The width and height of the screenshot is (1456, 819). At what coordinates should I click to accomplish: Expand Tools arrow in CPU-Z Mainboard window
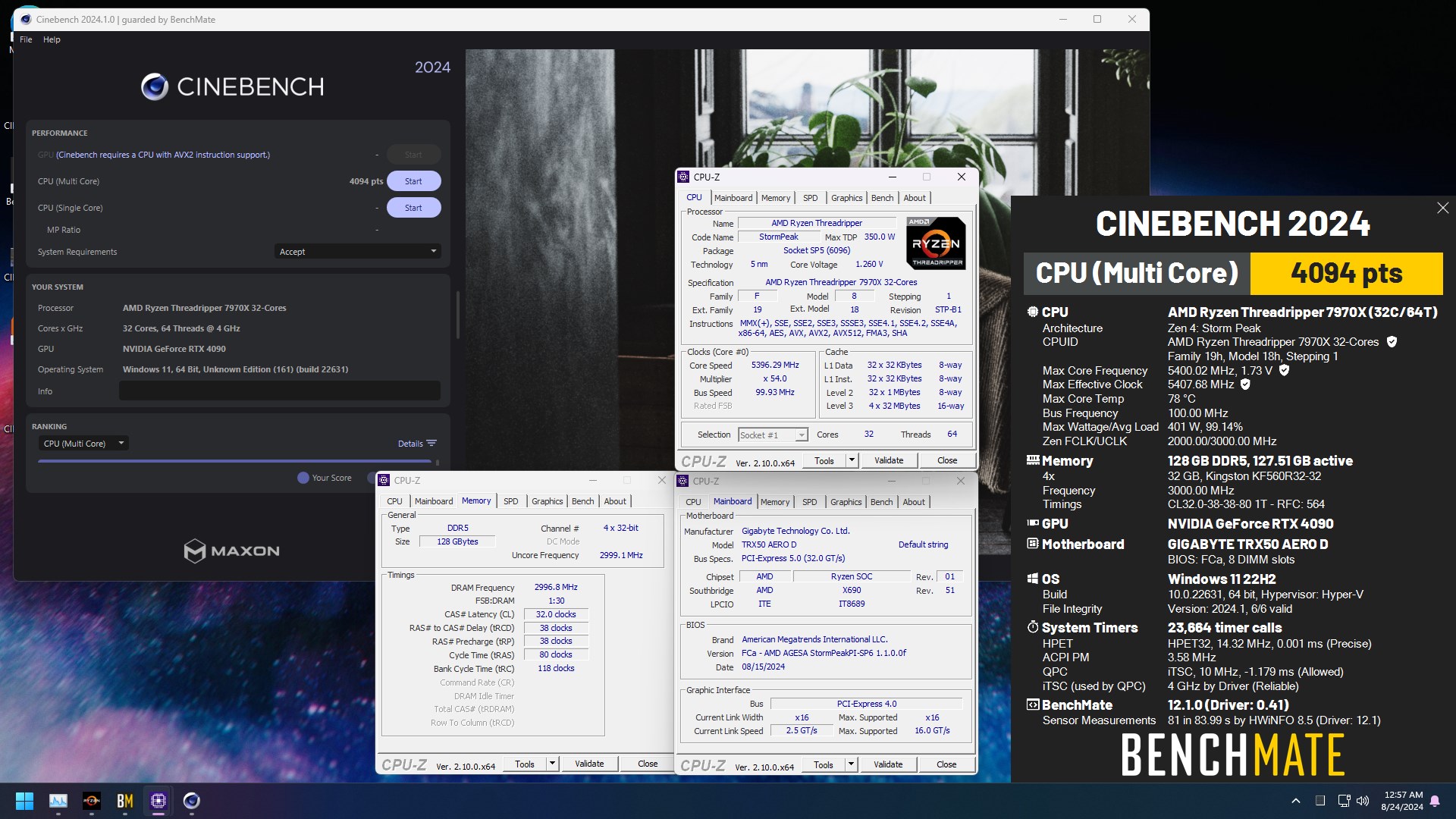[851, 764]
